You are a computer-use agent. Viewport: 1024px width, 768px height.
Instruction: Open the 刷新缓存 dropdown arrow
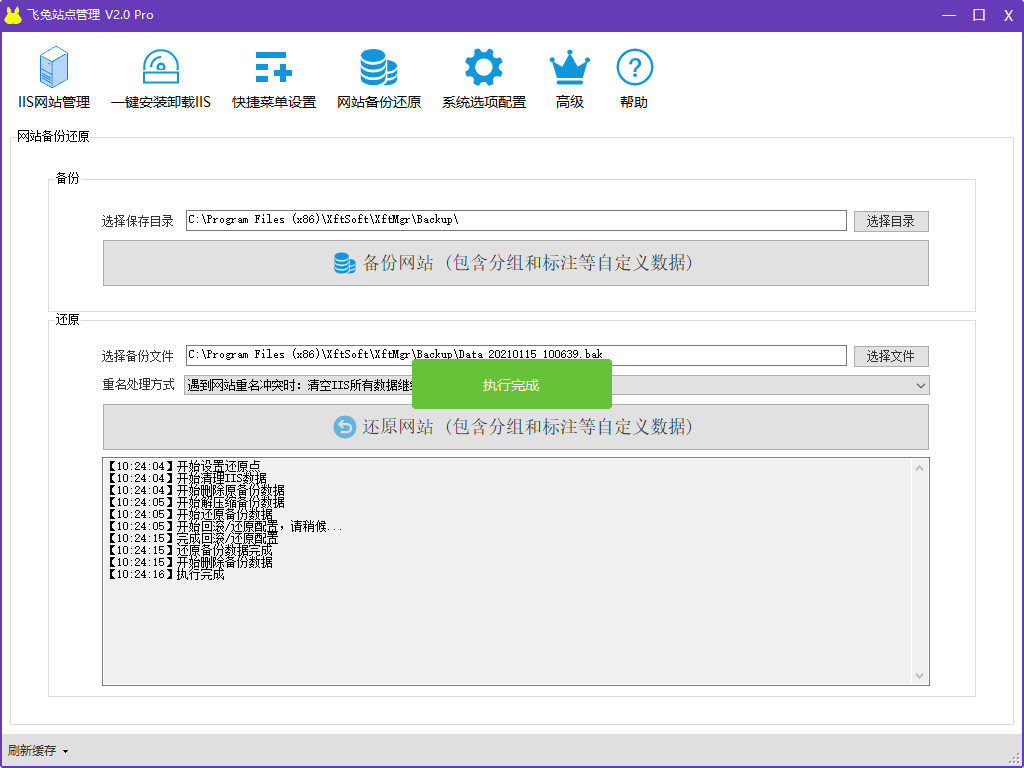point(65,751)
